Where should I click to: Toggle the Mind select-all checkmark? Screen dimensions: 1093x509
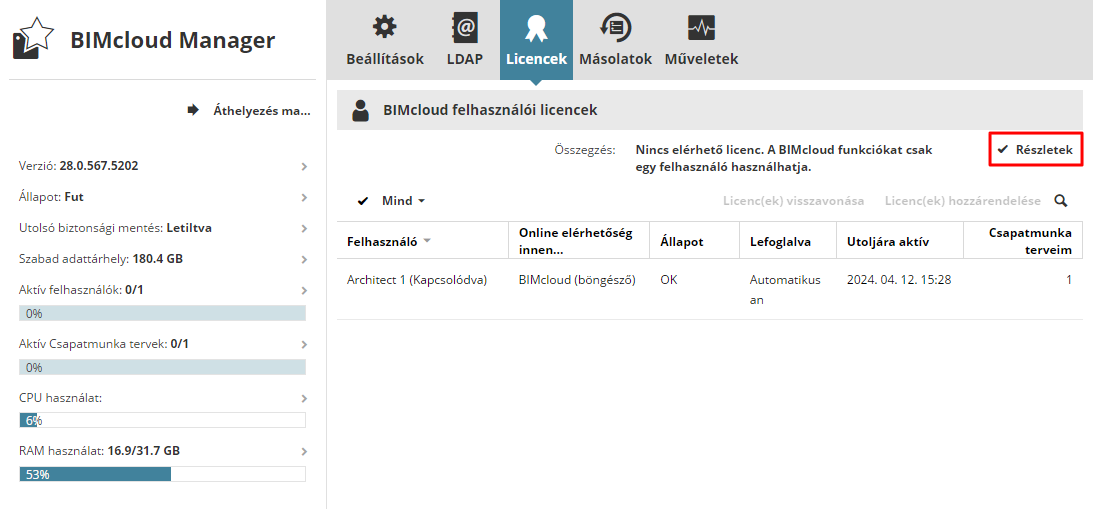click(362, 201)
